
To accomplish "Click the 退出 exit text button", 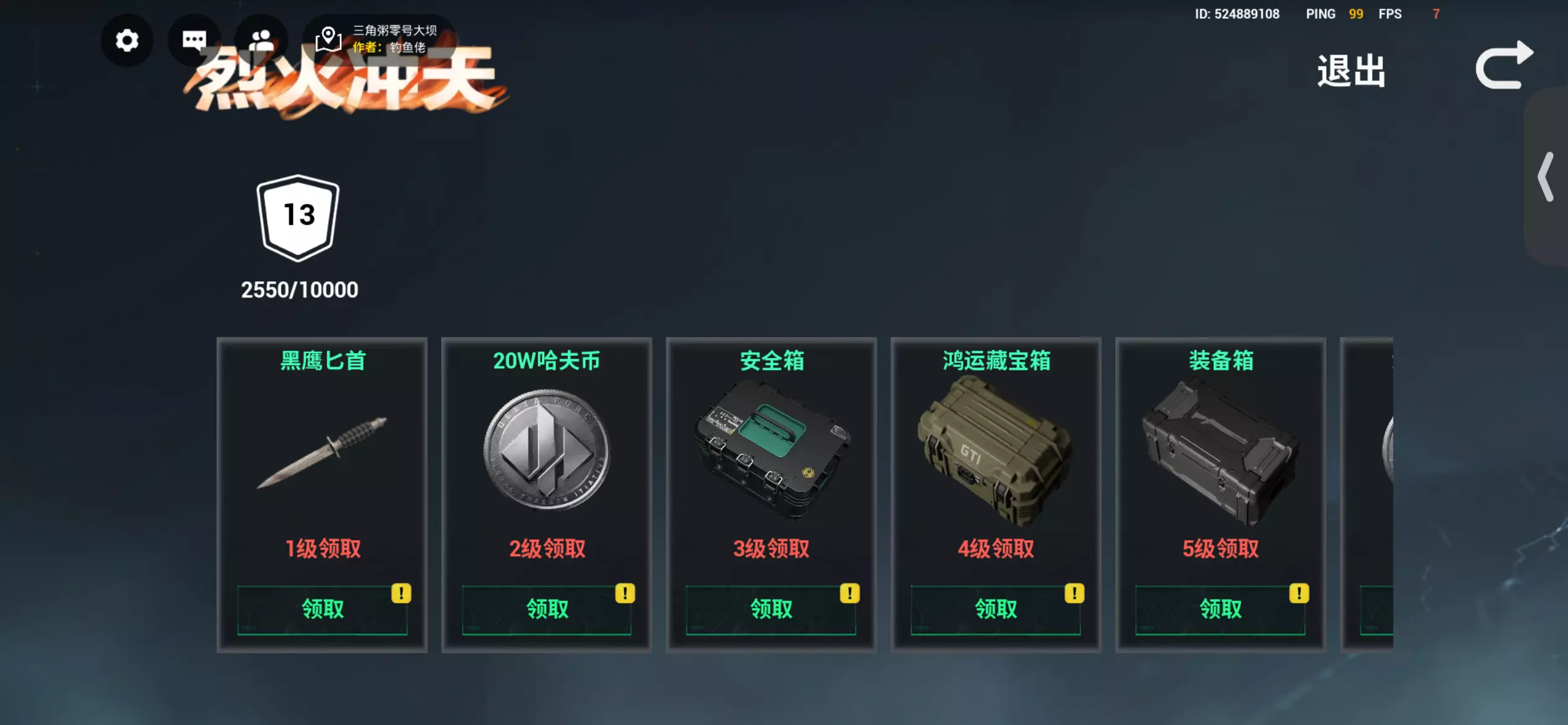I will point(1351,71).
